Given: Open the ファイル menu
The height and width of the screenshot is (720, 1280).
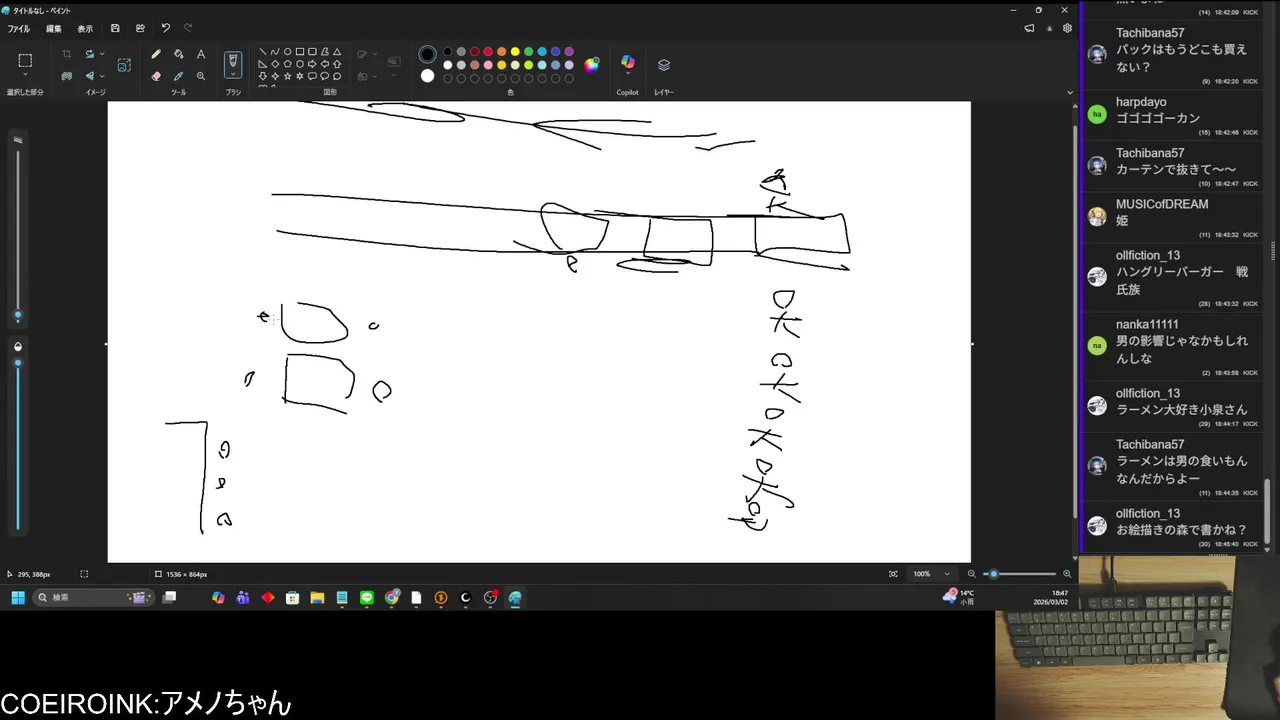Looking at the screenshot, I should [x=19, y=29].
